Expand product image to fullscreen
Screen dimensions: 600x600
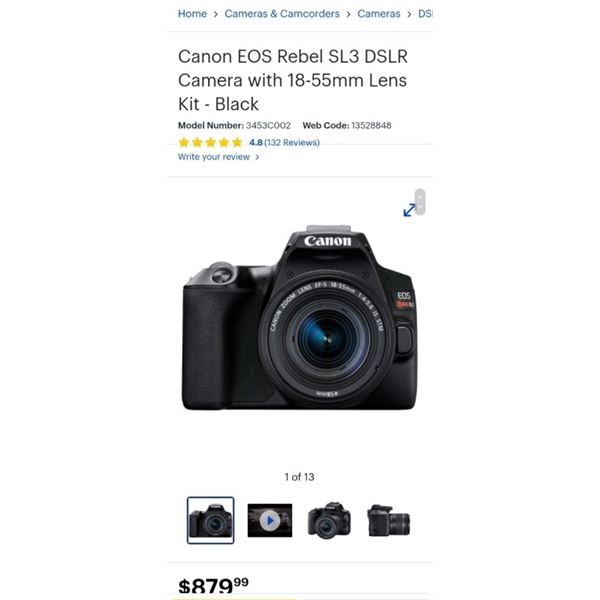[x=409, y=210]
